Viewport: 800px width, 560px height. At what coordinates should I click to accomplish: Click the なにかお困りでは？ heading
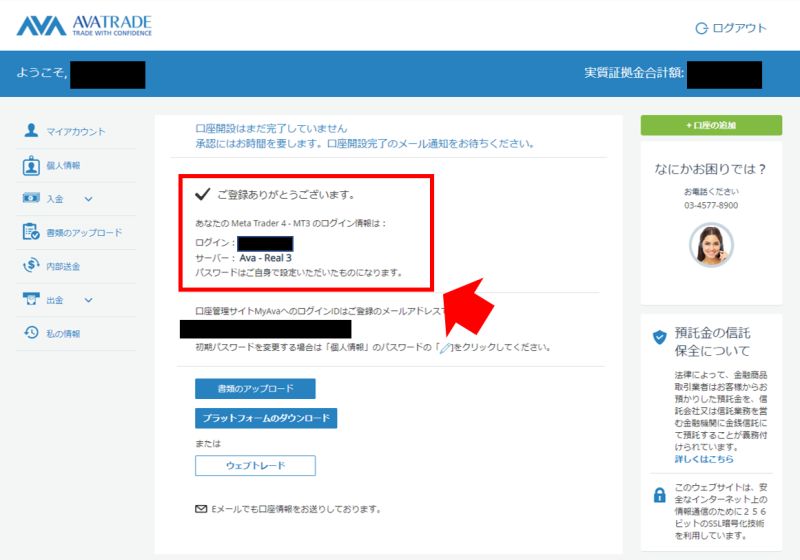point(710,169)
